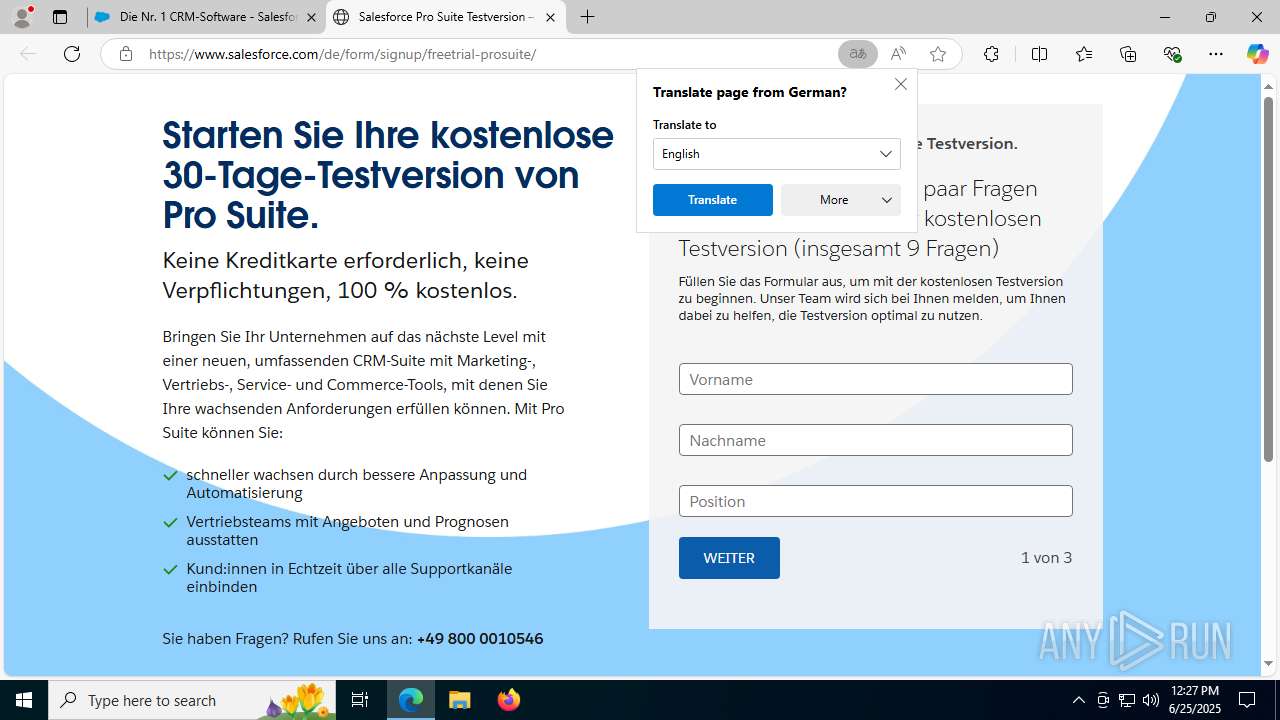Open Task View on taskbar
This screenshot has width=1280, height=720.
pos(360,700)
